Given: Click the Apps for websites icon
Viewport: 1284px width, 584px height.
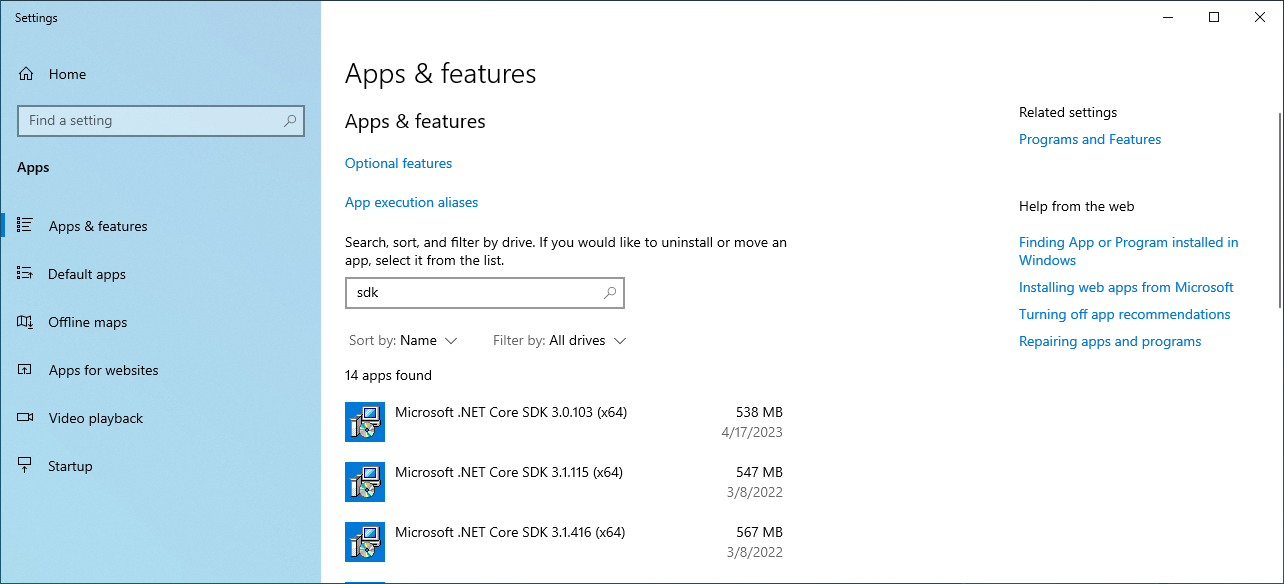Looking at the screenshot, I should click(x=26, y=370).
